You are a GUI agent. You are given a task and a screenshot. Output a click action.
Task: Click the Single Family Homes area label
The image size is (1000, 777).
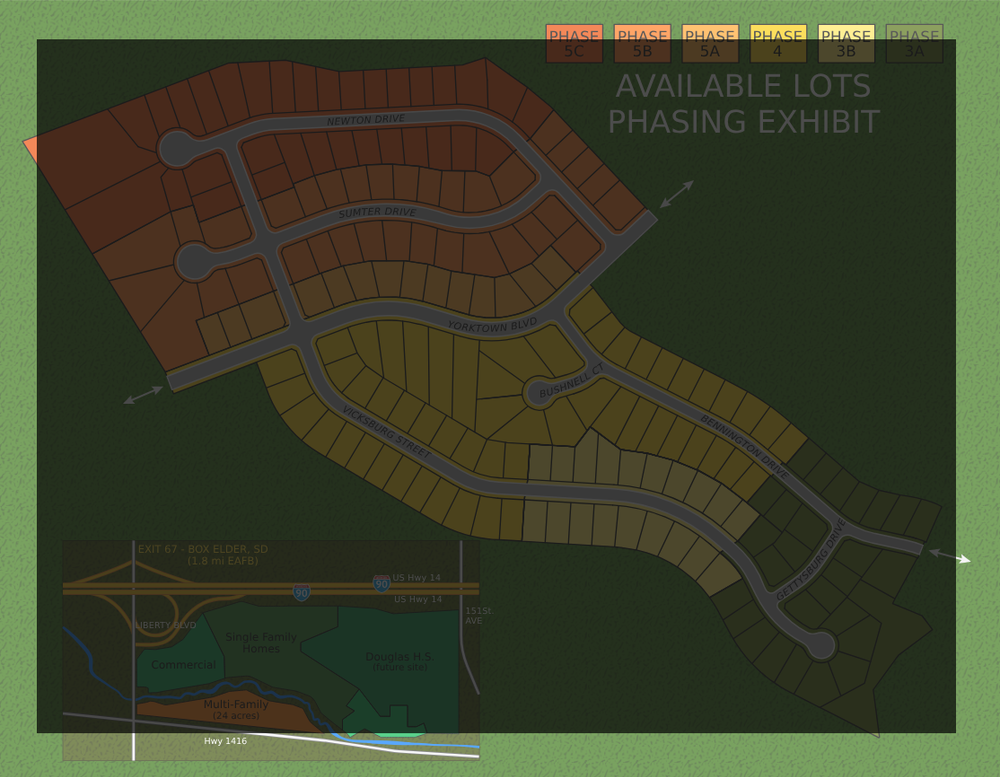[261, 642]
